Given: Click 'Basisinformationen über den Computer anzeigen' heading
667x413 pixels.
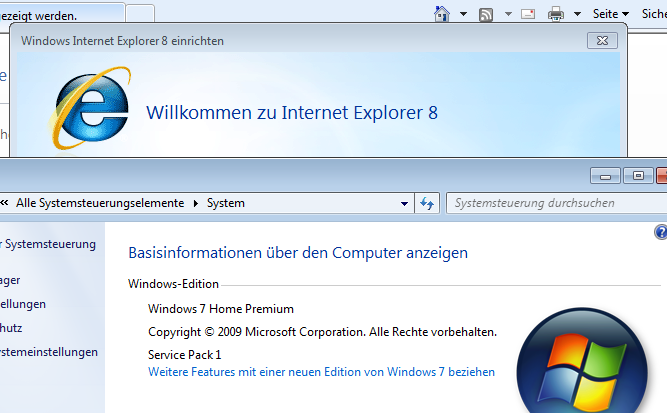Looking at the screenshot, I should pyautogui.click(x=298, y=253).
